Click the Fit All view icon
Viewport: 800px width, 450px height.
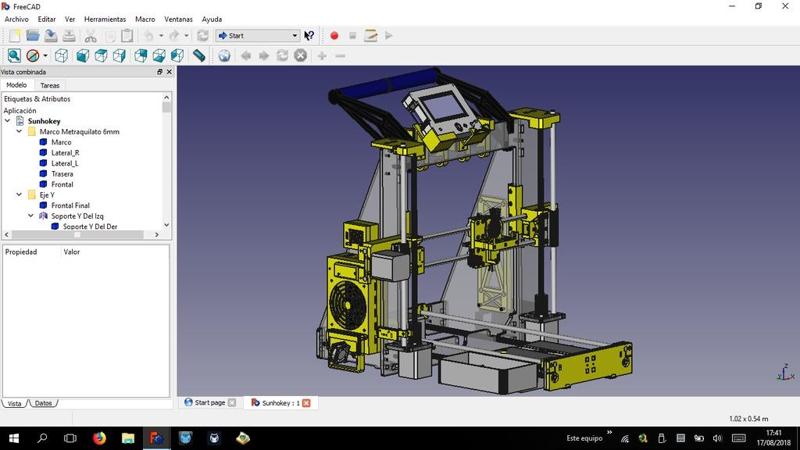(14, 56)
